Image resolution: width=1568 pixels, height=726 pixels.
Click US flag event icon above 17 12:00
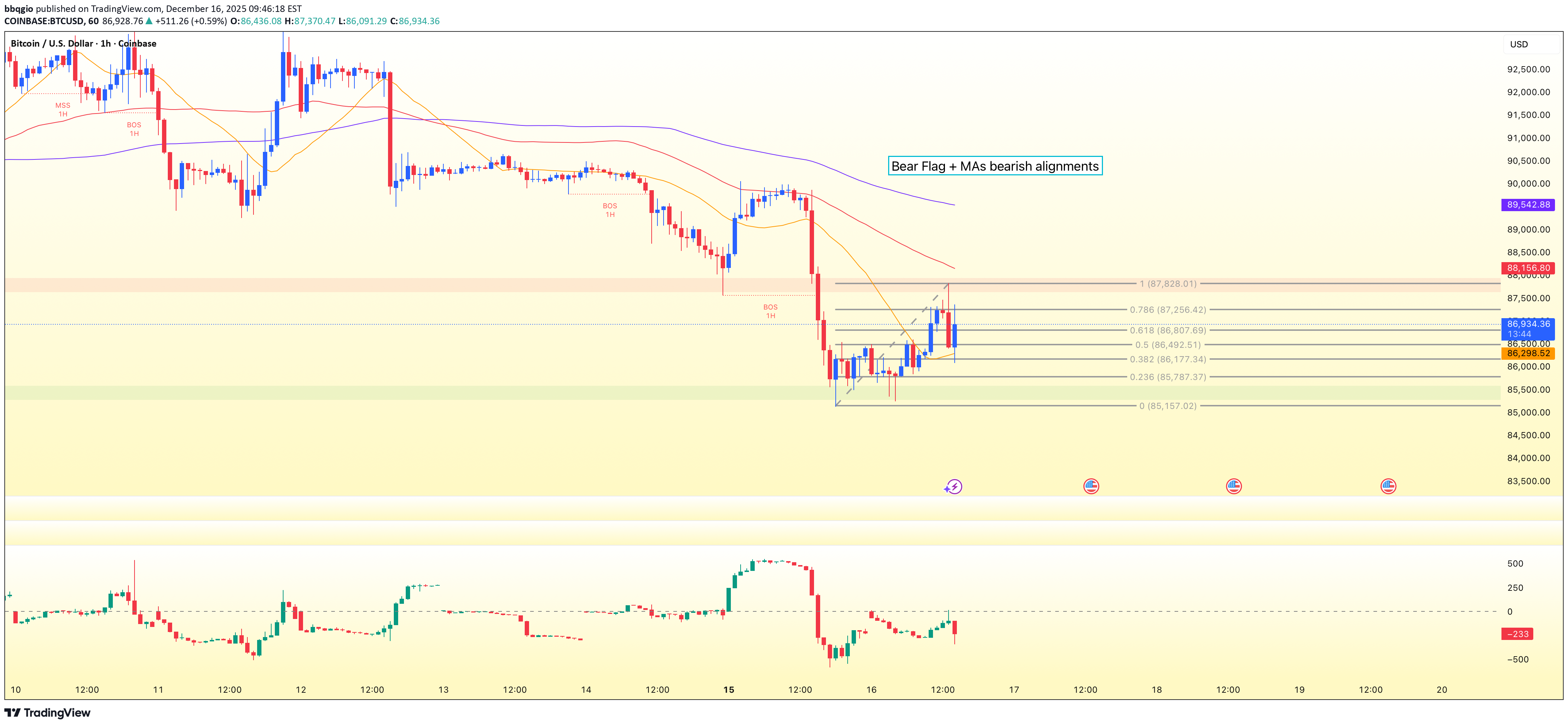[1091, 486]
